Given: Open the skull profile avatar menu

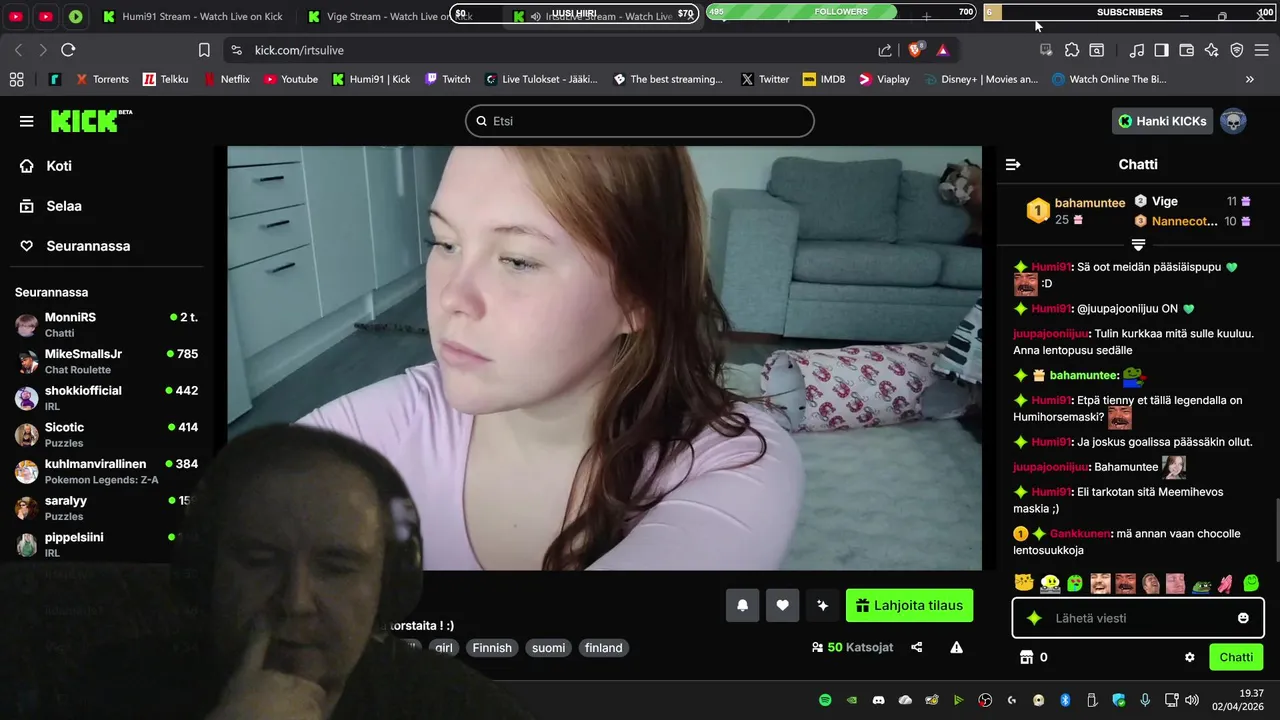Looking at the screenshot, I should pos(1233,121).
